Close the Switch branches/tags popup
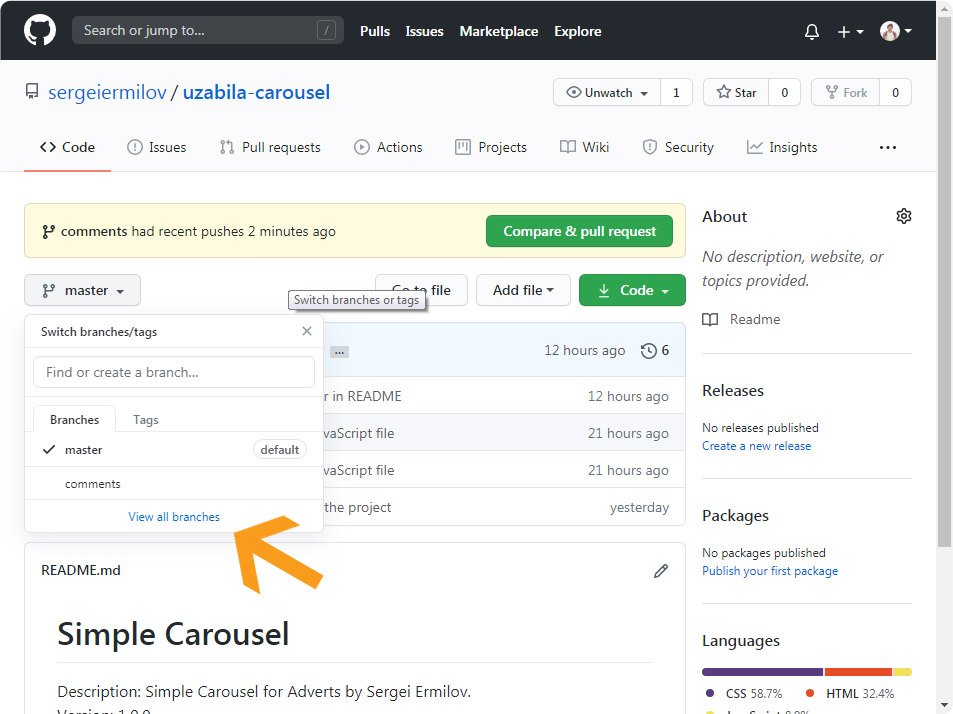953x714 pixels. [307, 331]
